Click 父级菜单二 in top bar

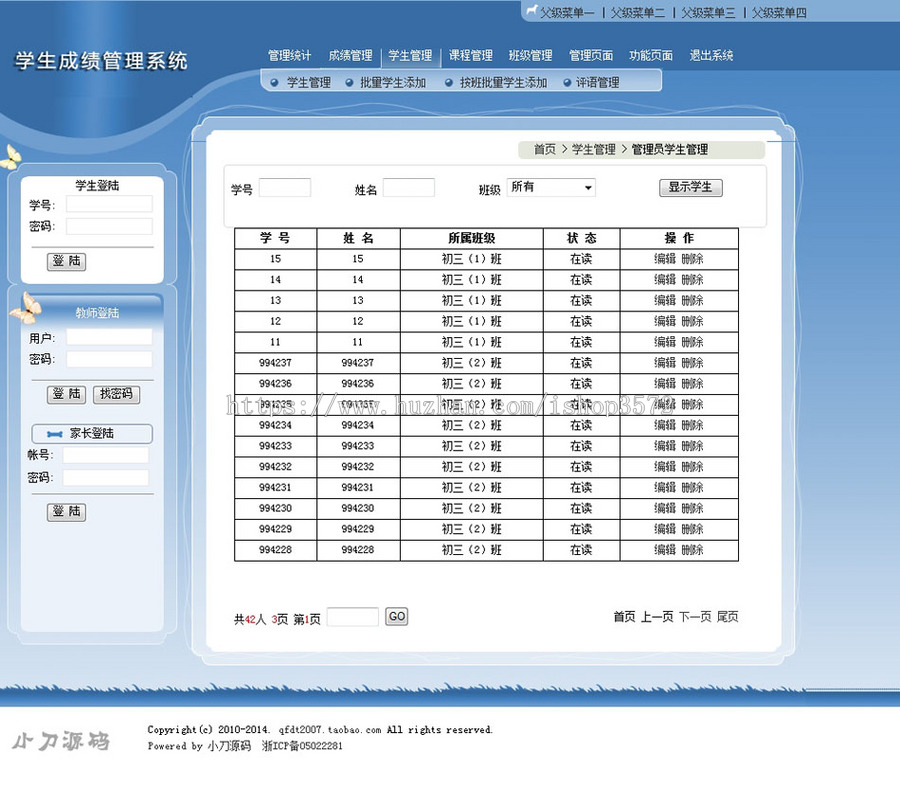tap(638, 13)
